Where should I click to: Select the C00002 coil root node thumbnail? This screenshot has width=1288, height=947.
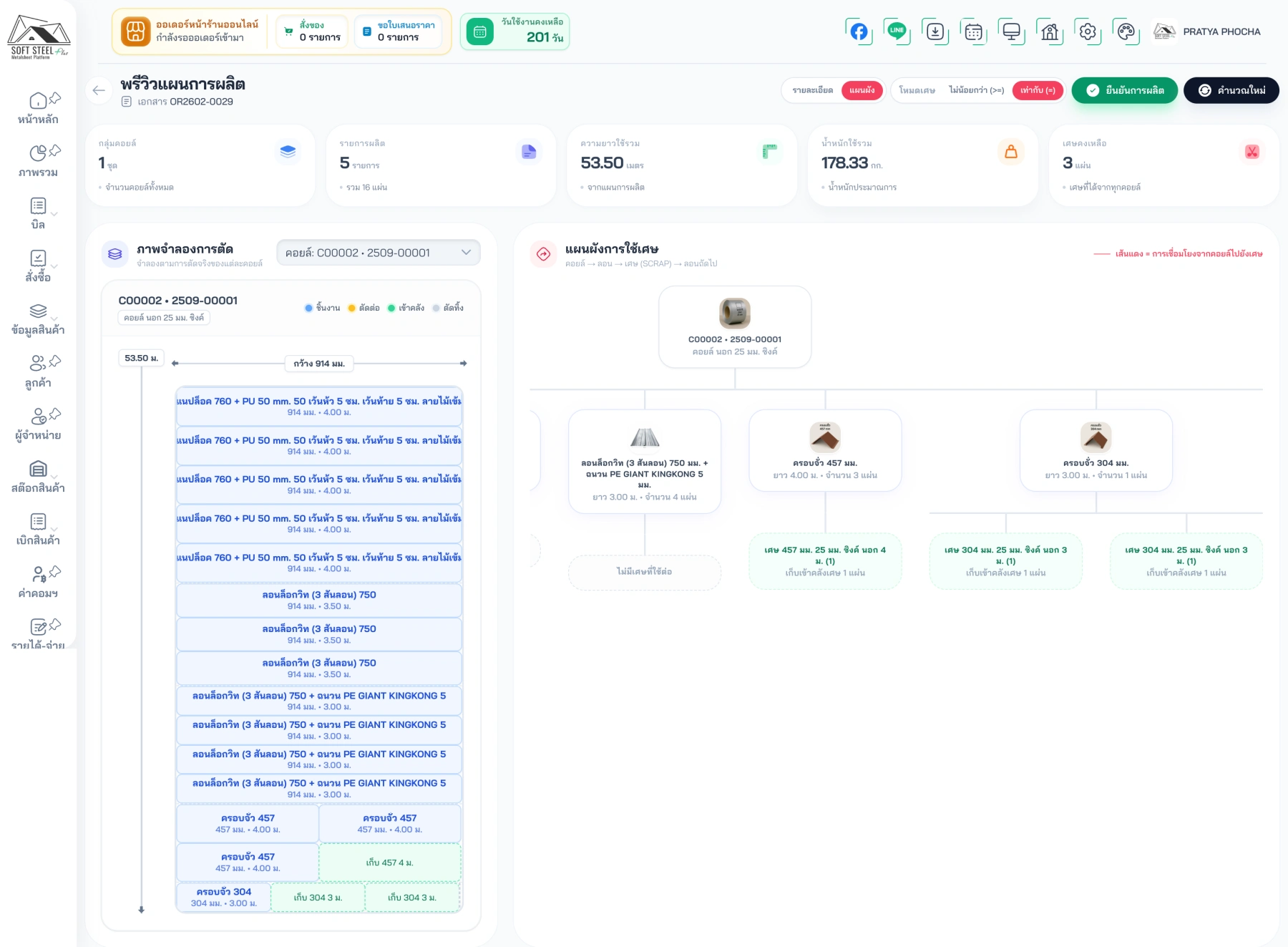[x=735, y=313]
